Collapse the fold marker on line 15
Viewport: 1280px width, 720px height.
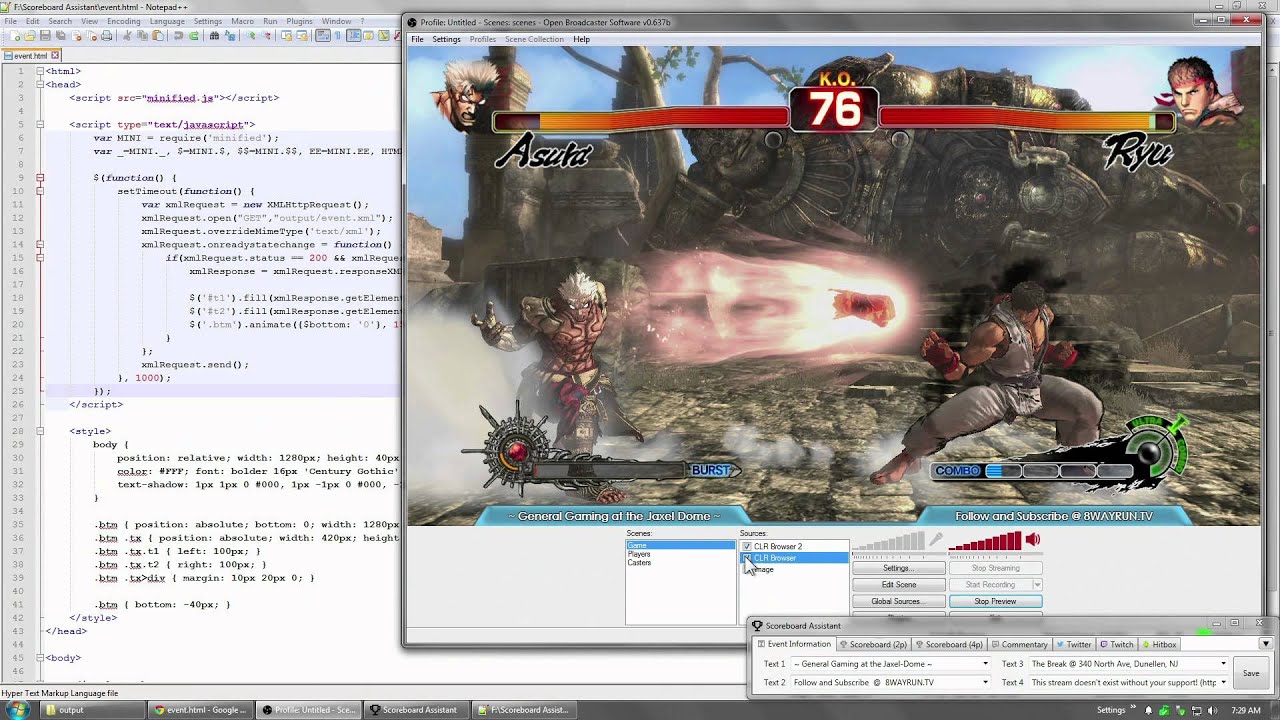40,258
